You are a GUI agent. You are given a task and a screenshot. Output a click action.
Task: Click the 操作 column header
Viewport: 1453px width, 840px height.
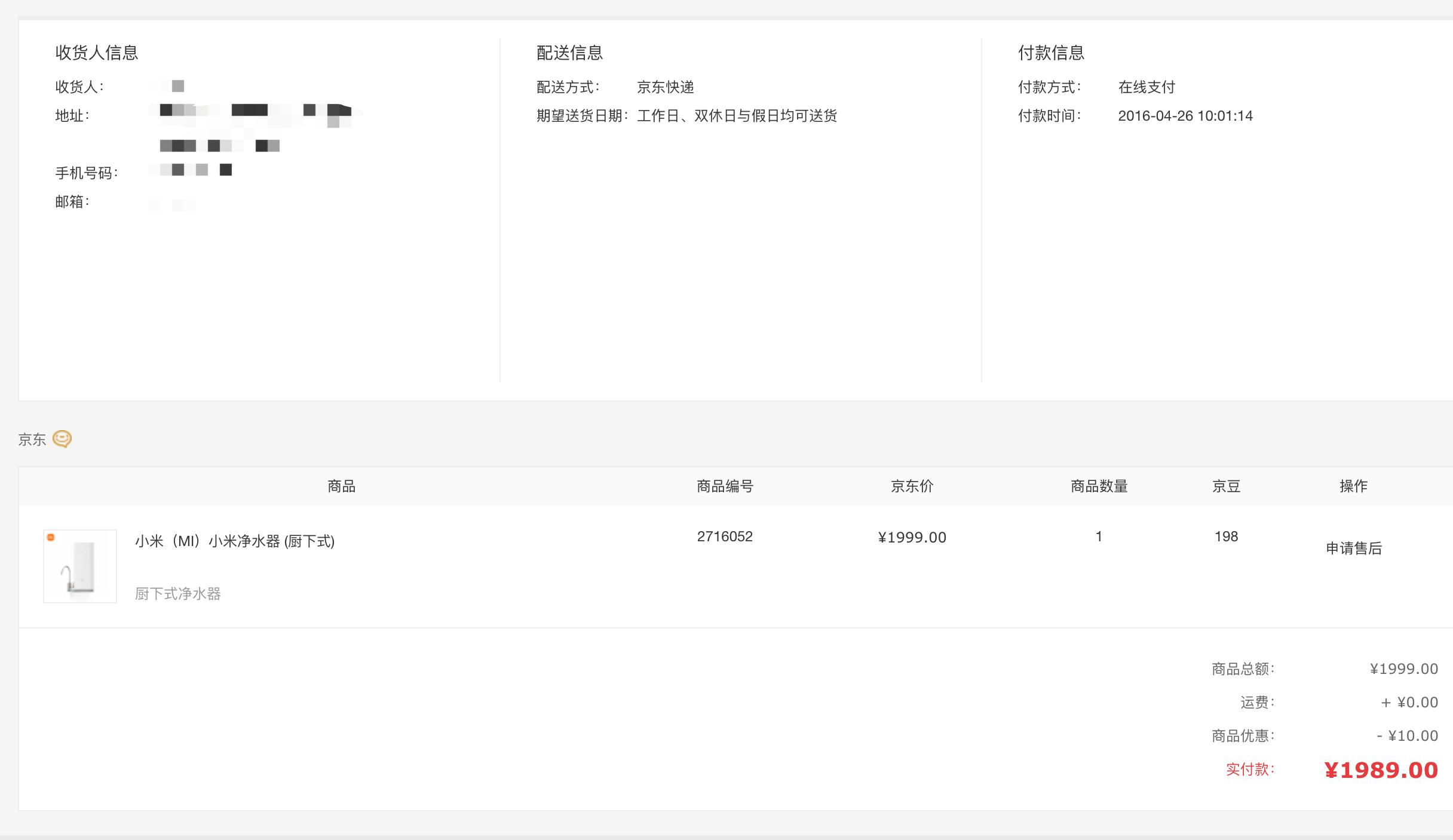pyautogui.click(x=1353, y=486)
